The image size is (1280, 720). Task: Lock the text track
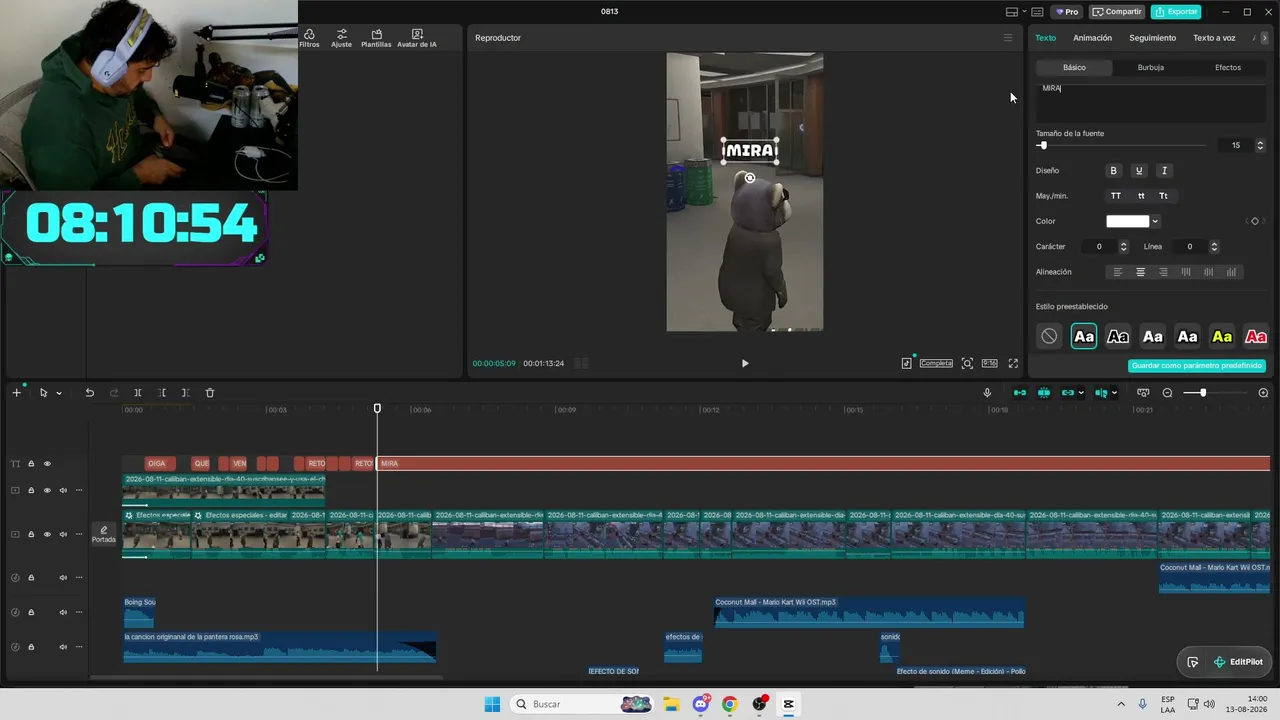pyautogui.click(x=31, y=464)
